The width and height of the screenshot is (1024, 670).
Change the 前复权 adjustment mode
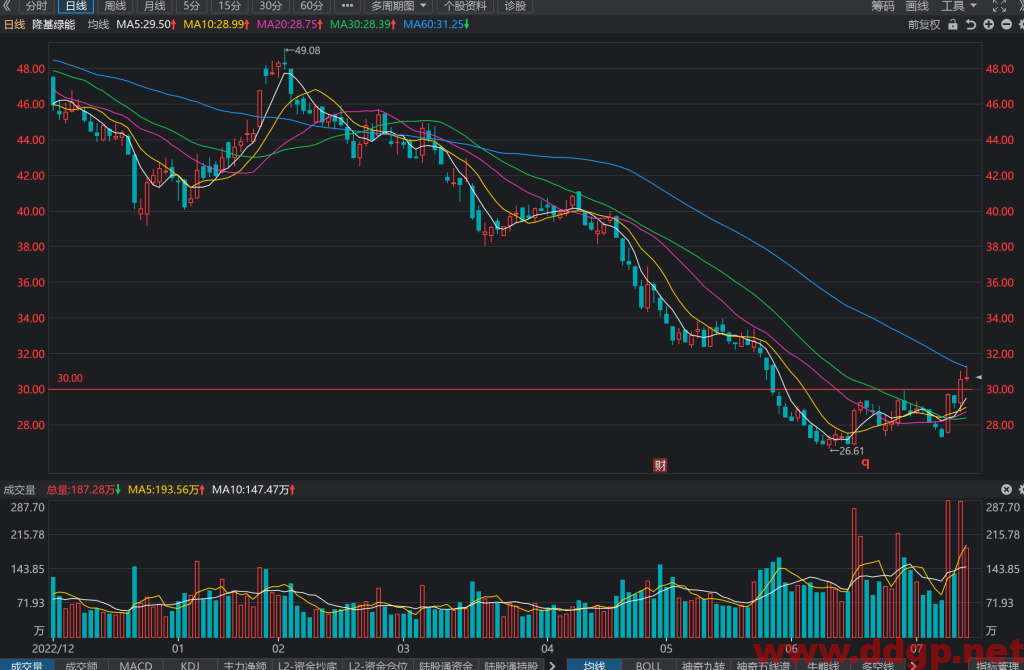pos(924,25)
